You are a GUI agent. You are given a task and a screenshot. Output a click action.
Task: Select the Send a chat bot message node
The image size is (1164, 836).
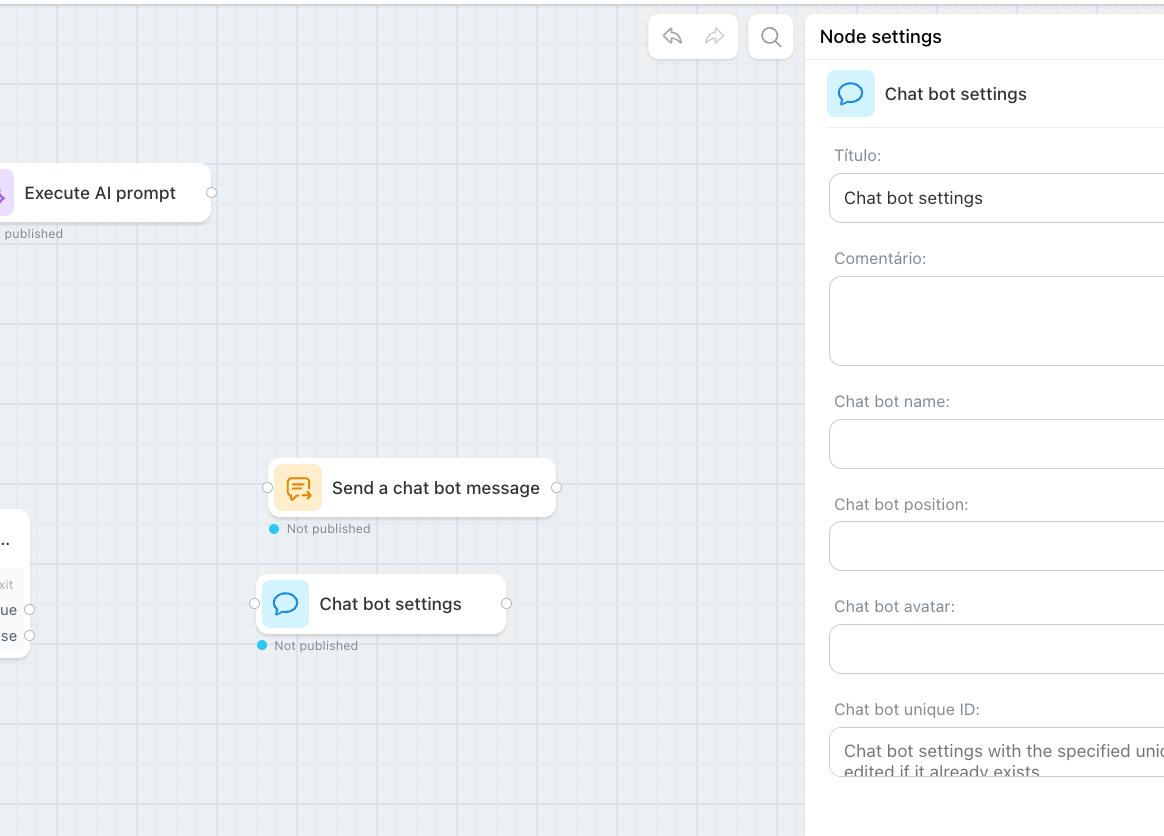(435, 488)
